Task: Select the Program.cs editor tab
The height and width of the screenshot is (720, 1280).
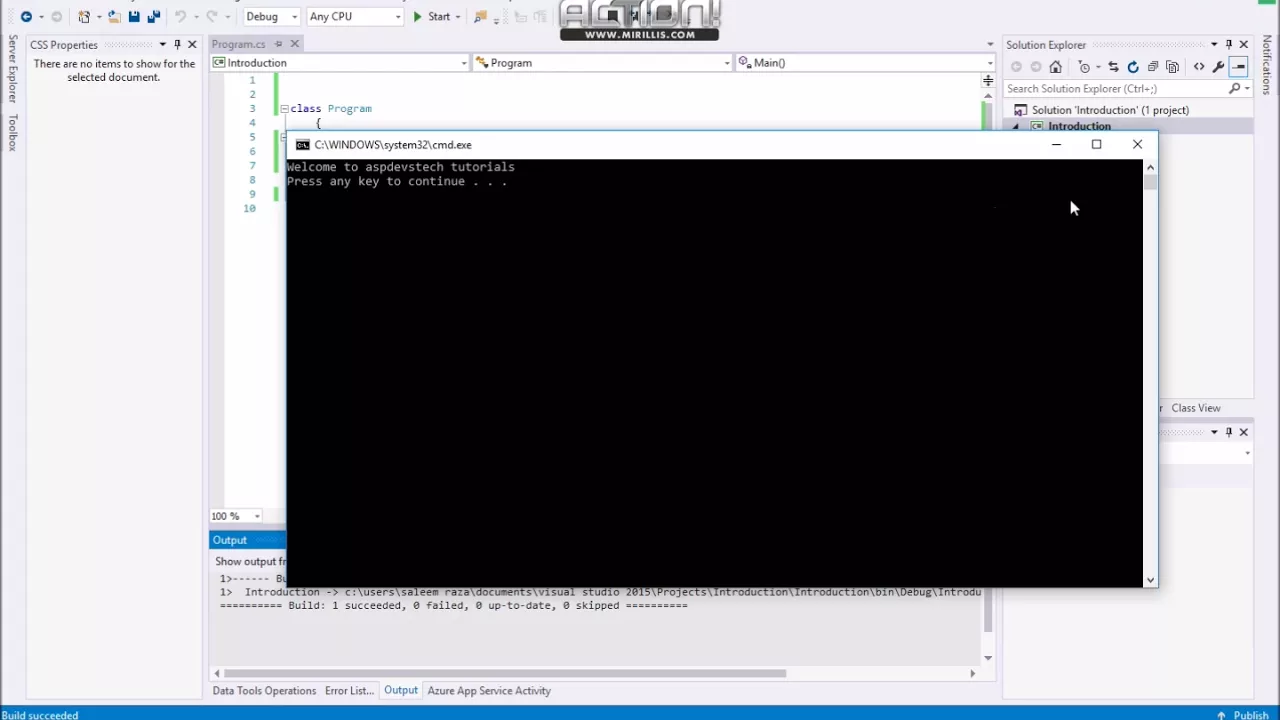Action: point(239,44)
